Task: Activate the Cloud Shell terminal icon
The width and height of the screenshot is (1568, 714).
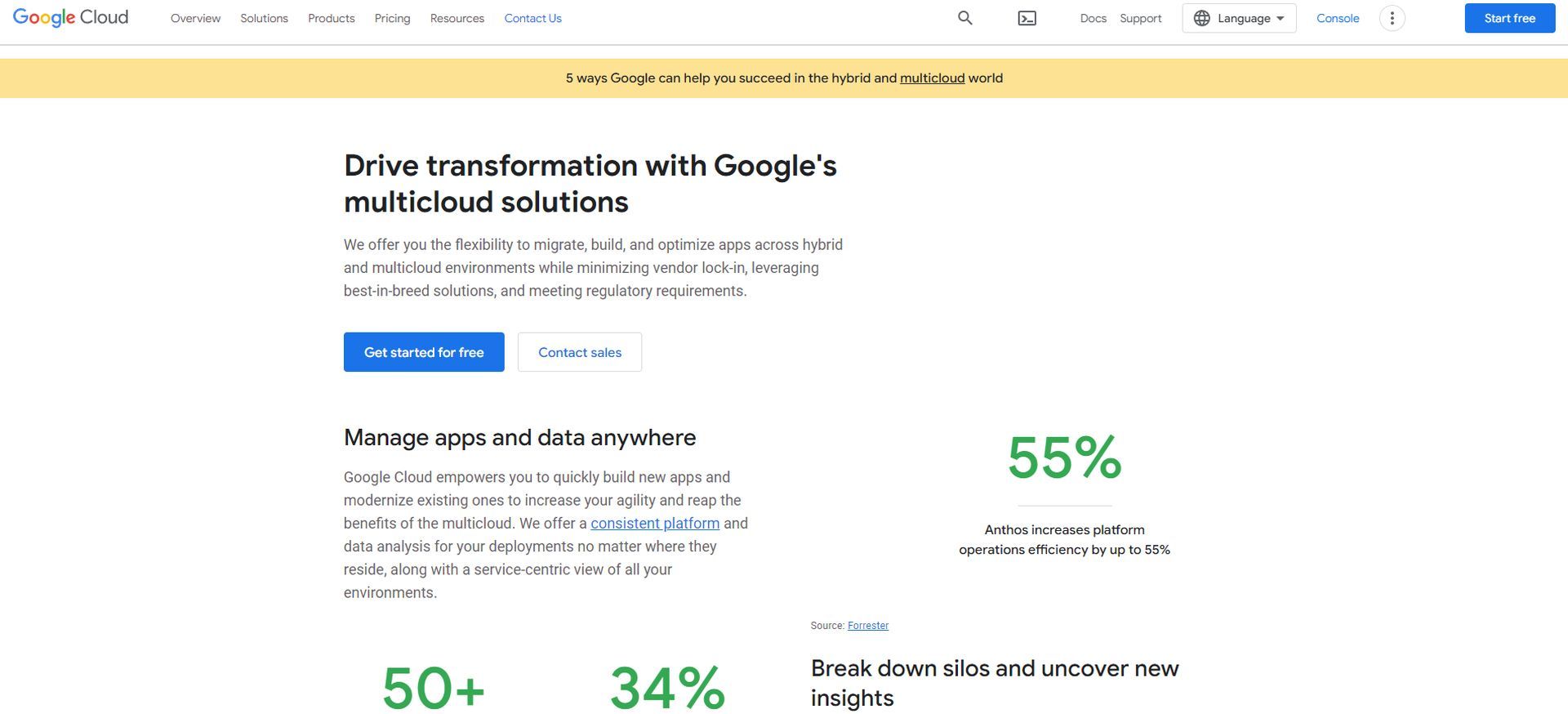Action: [x=1027, y=18]
